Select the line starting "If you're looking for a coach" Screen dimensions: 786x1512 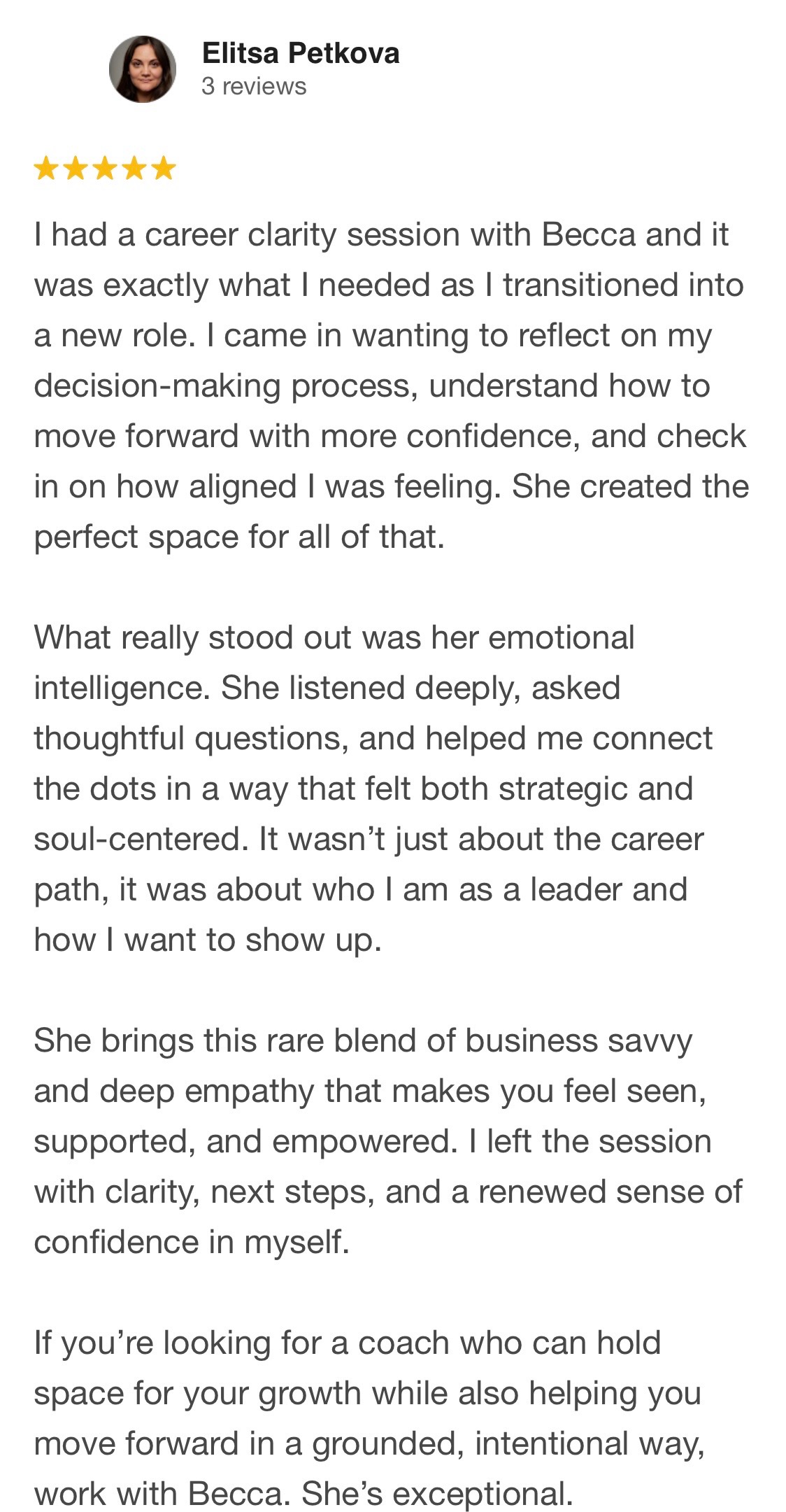click(x=348, y=1343)
